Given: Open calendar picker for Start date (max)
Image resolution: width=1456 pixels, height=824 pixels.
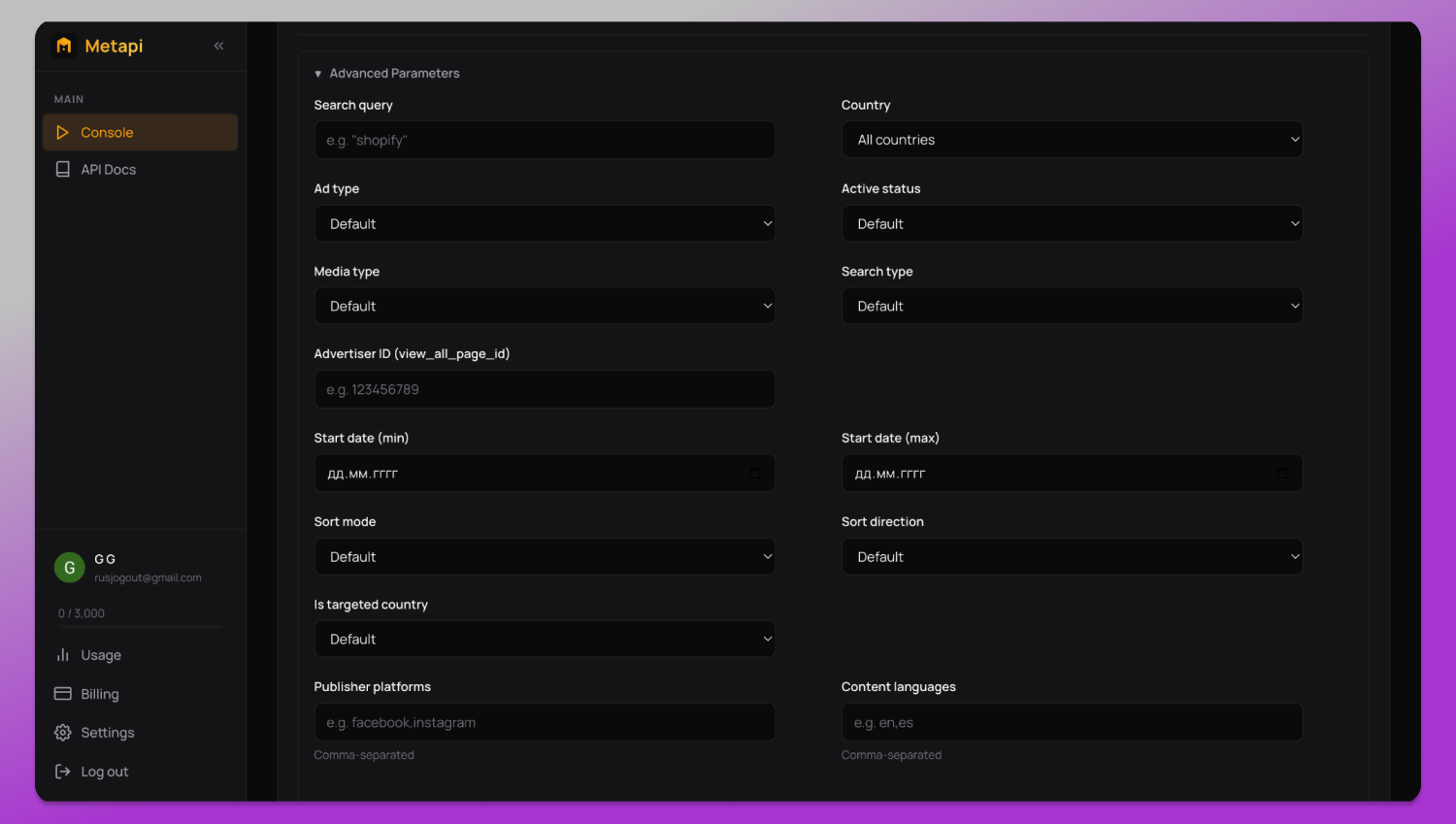Looking at the screenshot, I should pyautogui.click(x=1282, y=474).
